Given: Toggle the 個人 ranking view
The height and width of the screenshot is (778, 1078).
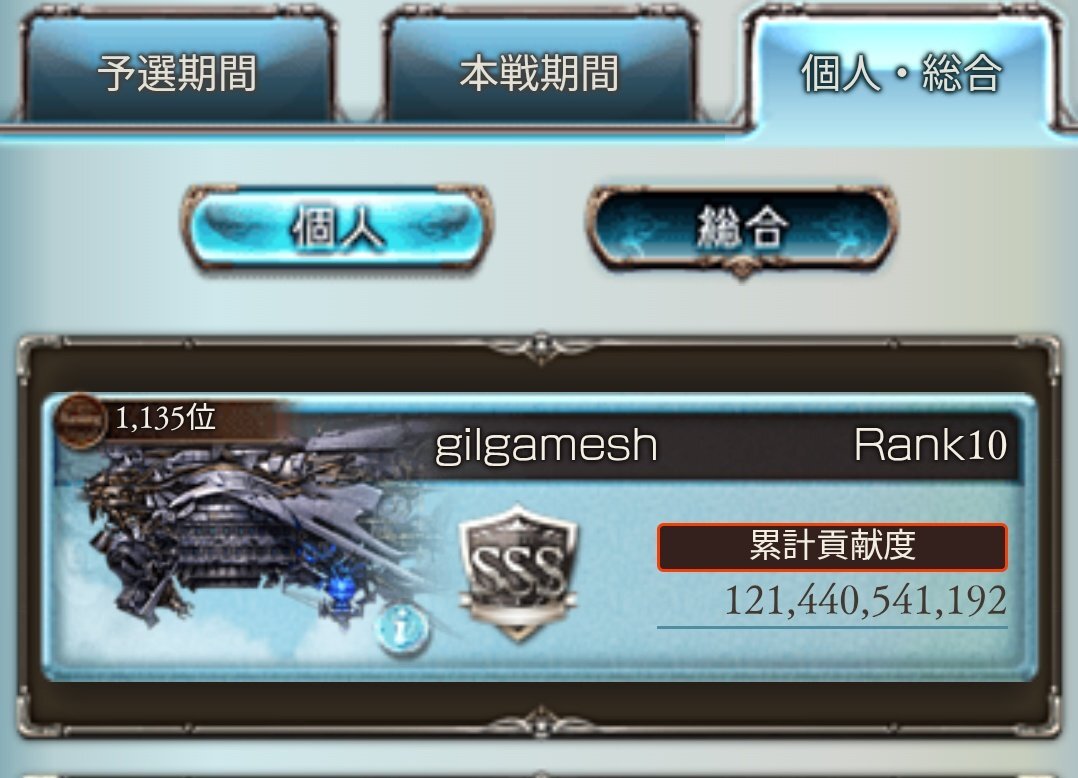Looking at the screenshot, I should point(337,227).
